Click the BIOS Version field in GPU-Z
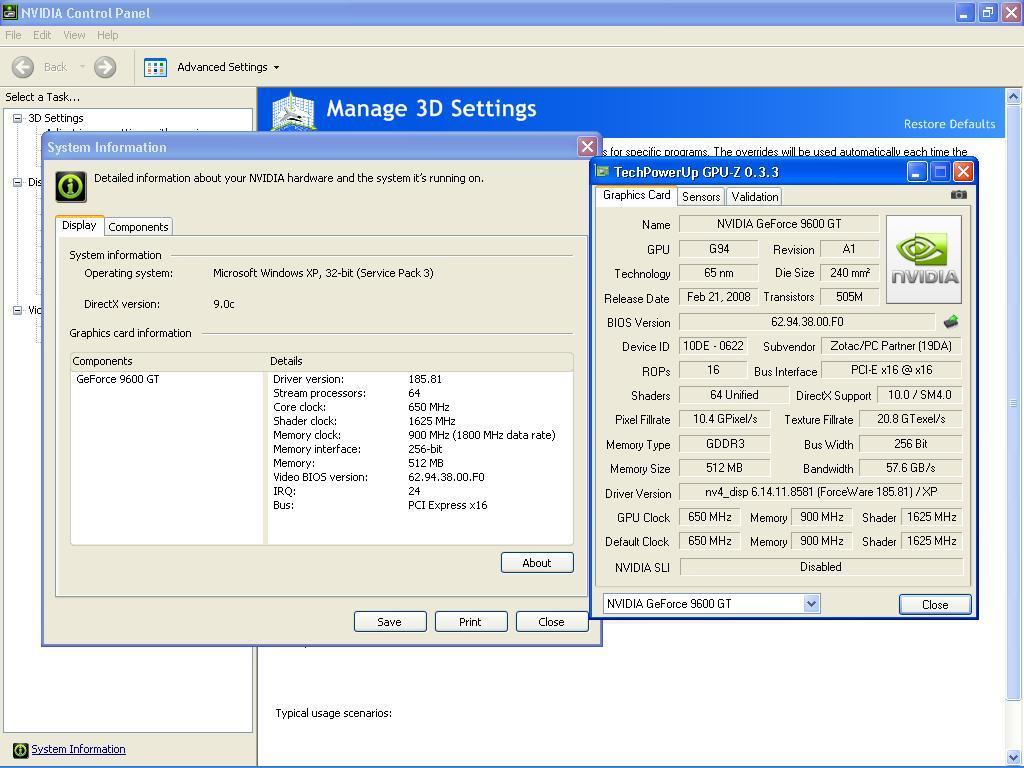The width and height of the screenshot is (1024, 768). tap(807, 322)
